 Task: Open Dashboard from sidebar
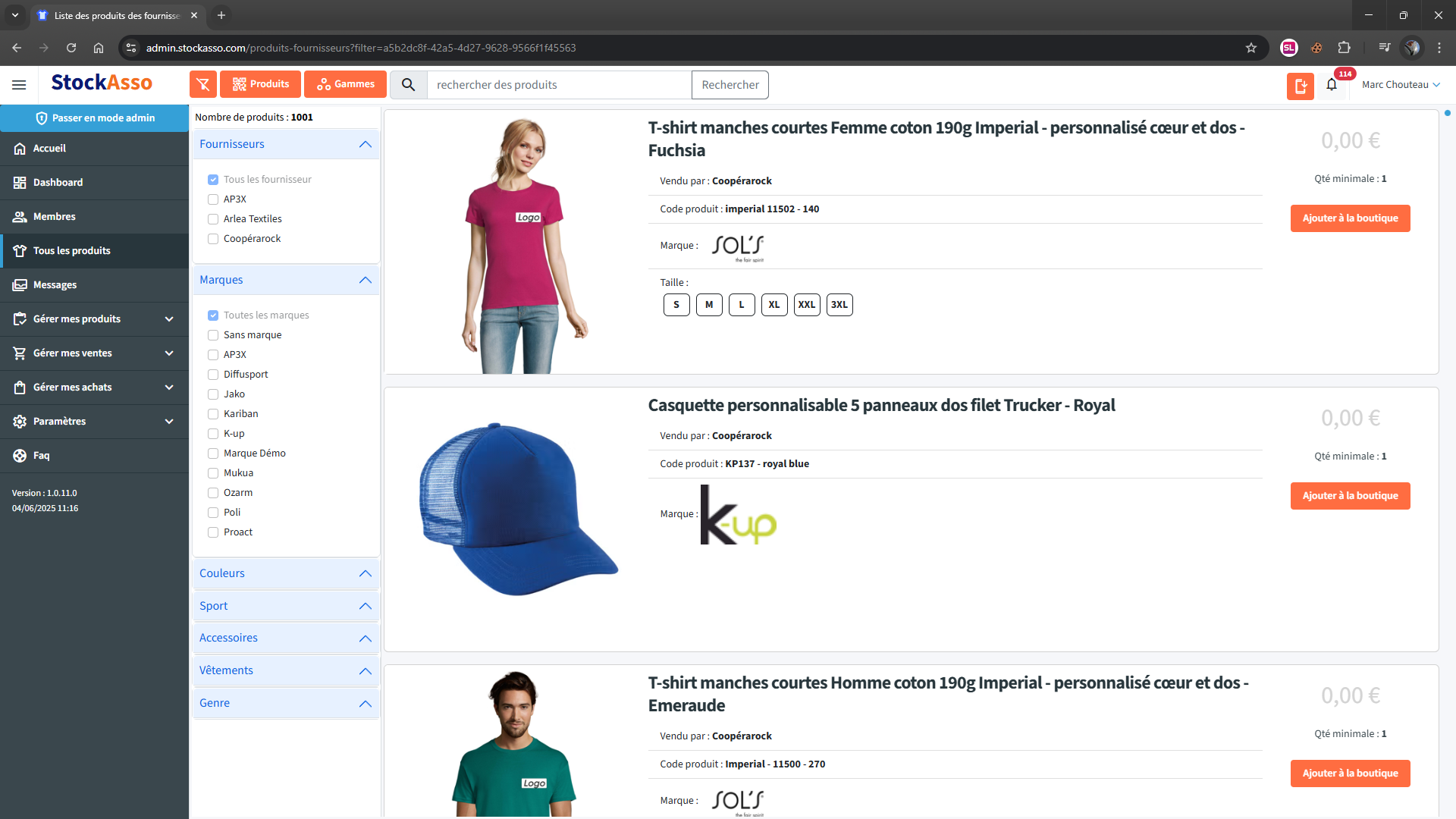(58, 183)
